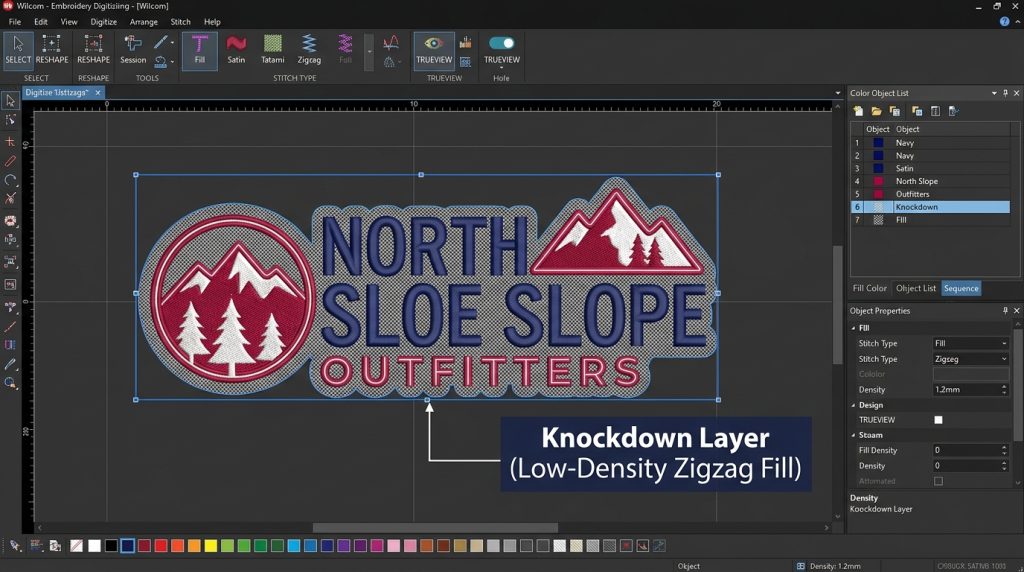Close the Digitize document tab
Image resolution: width=1024 pixels, height=572 pixels.
point(98,93)
